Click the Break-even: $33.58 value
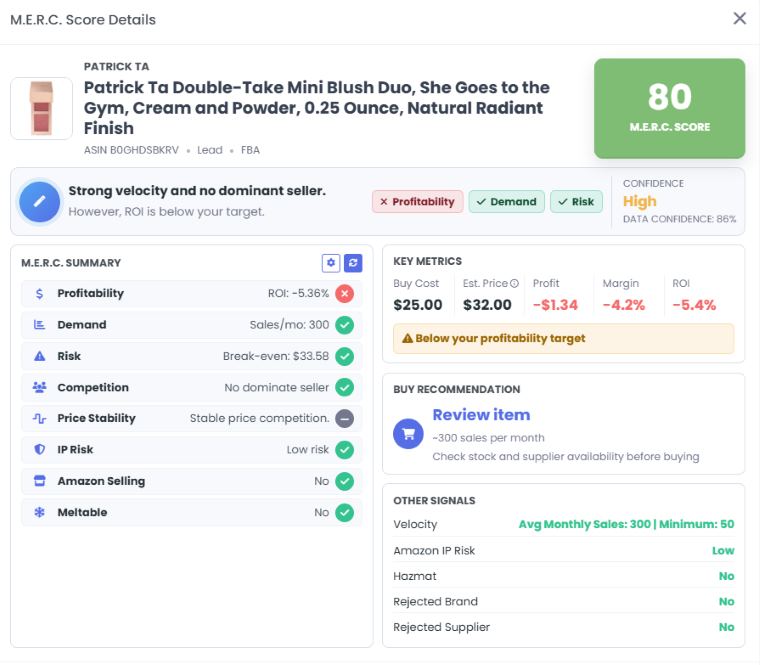This screenshot has height=665, width=760. (275, 356)
